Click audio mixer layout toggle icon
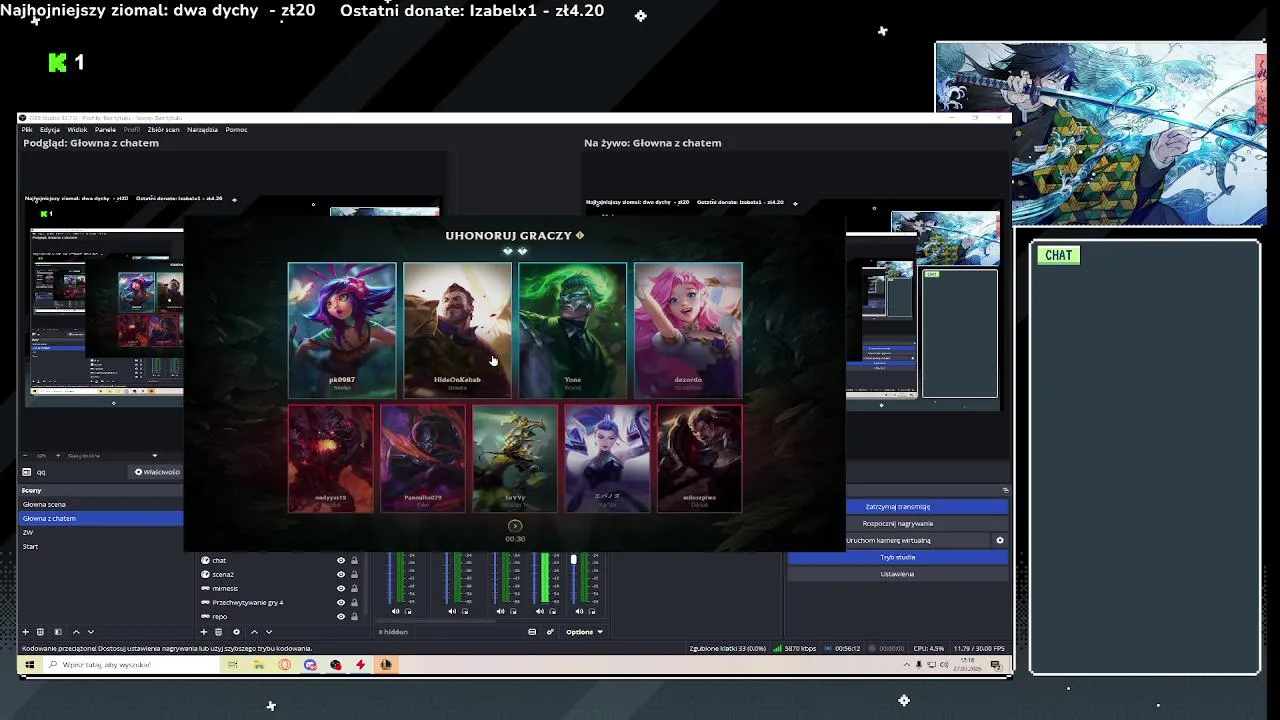 tap(532, 632)
